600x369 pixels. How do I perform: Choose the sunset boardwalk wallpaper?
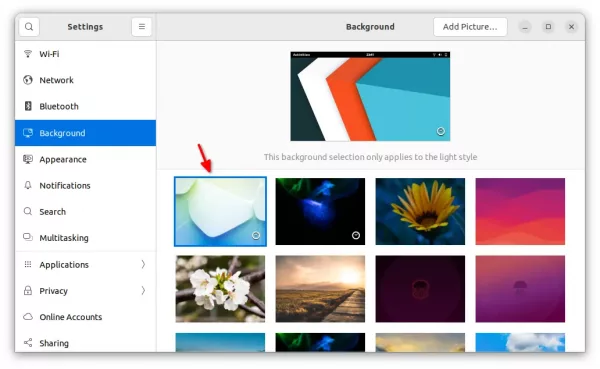(320, 289)
